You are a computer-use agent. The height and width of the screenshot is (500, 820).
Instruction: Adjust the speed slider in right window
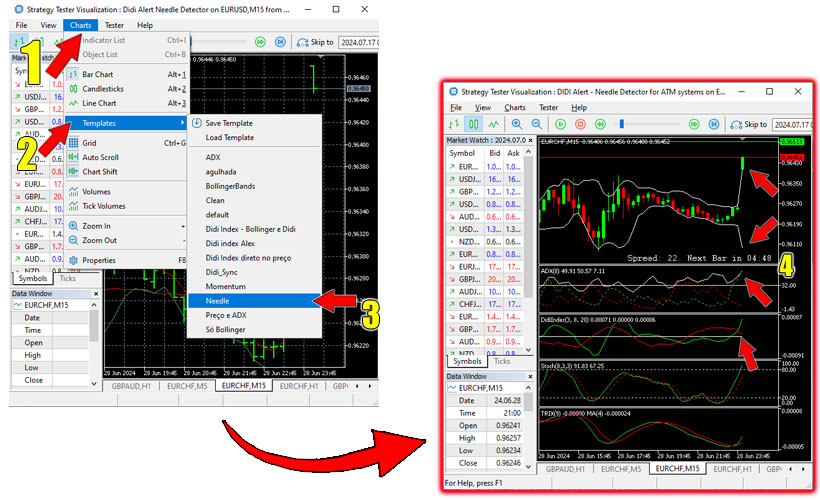click(622, 124)
